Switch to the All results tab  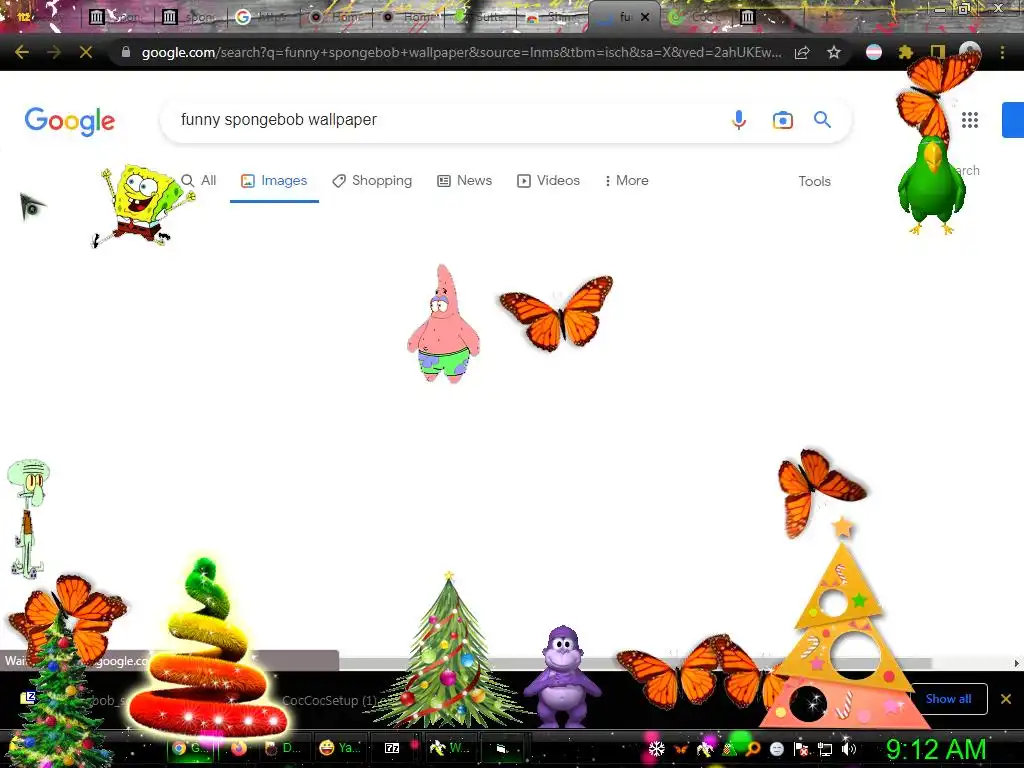(199, 181)
